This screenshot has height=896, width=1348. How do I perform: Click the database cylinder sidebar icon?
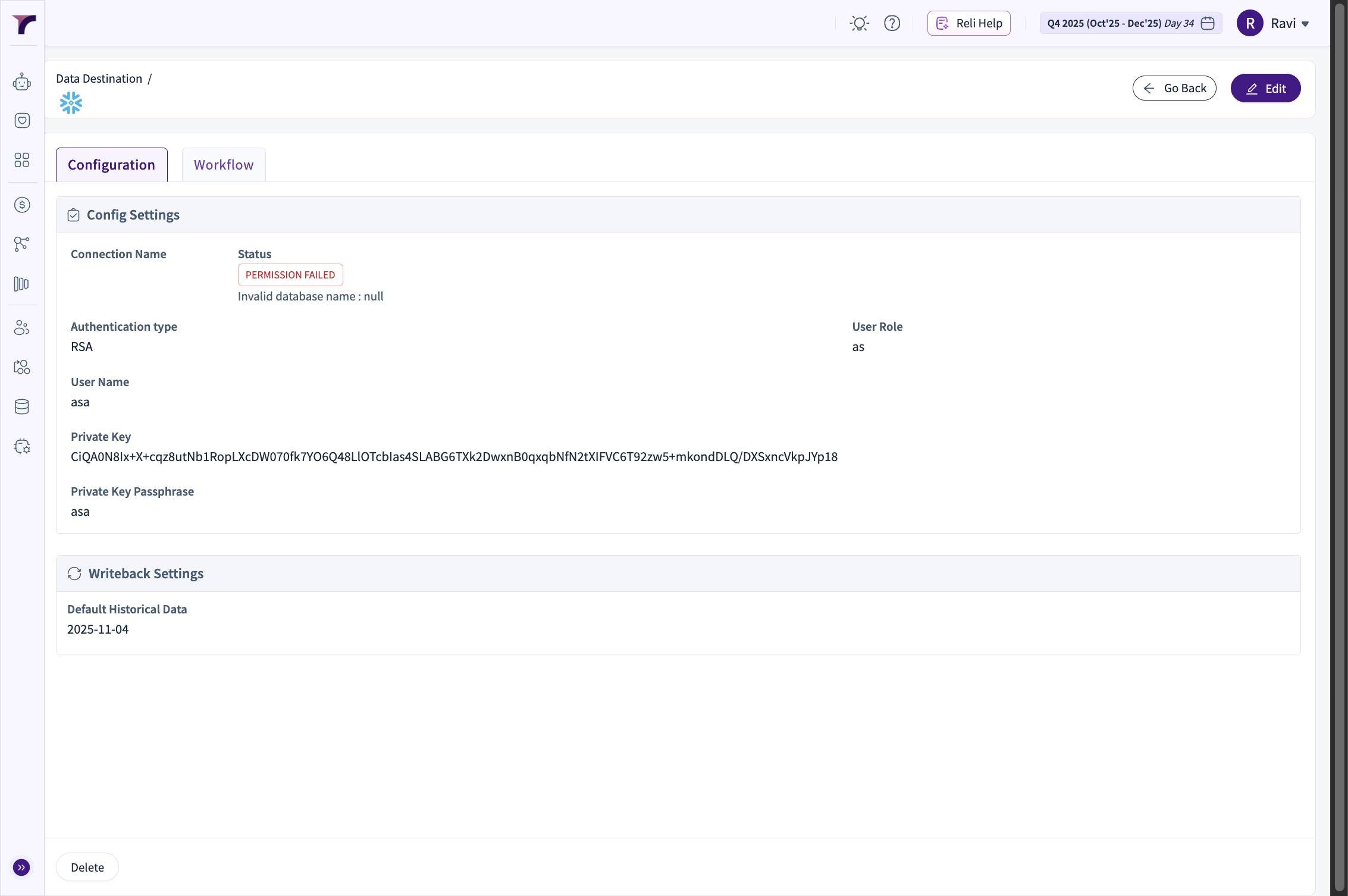coord(22,407)
